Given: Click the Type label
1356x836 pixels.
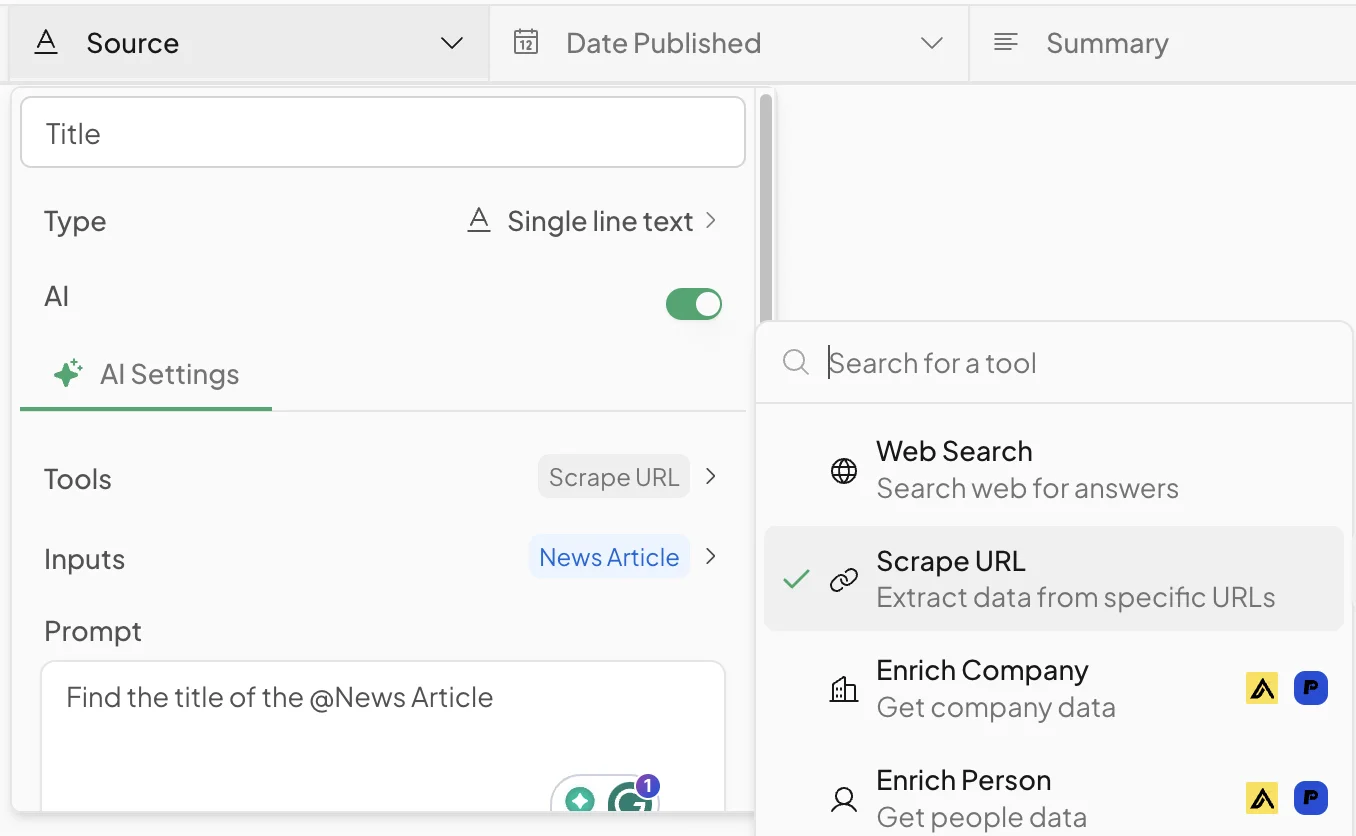Looking at the screenshot, I should click(x=75, y=221).
